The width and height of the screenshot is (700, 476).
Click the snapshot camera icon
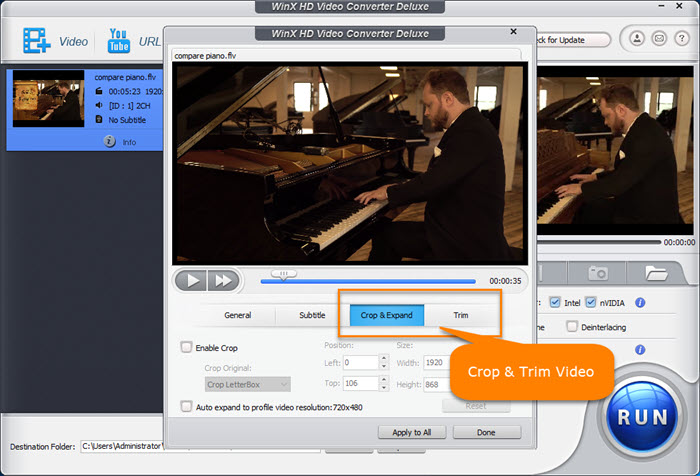click(598, 272)
